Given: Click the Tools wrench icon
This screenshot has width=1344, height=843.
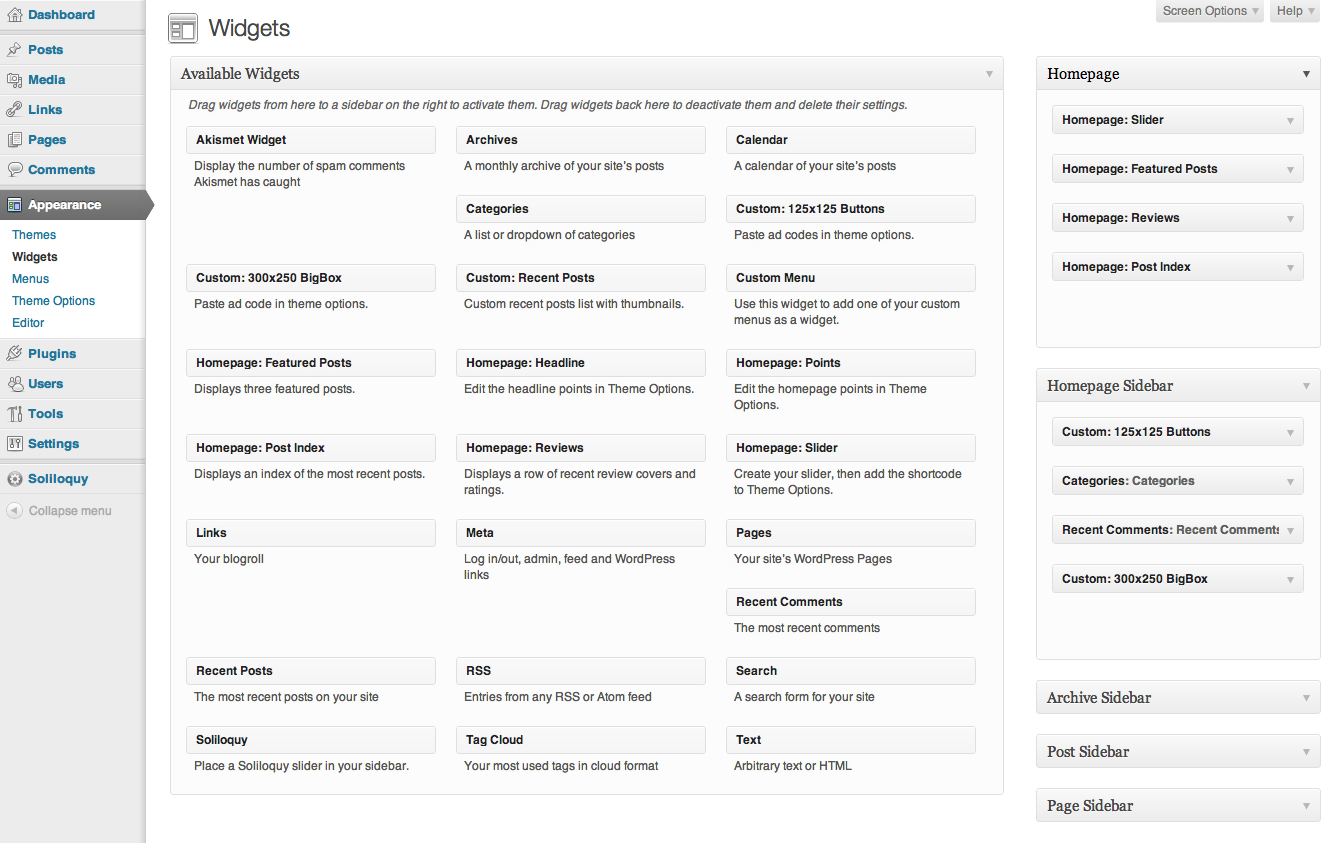Looking at the screenshot, I should (x=14, y=414).
